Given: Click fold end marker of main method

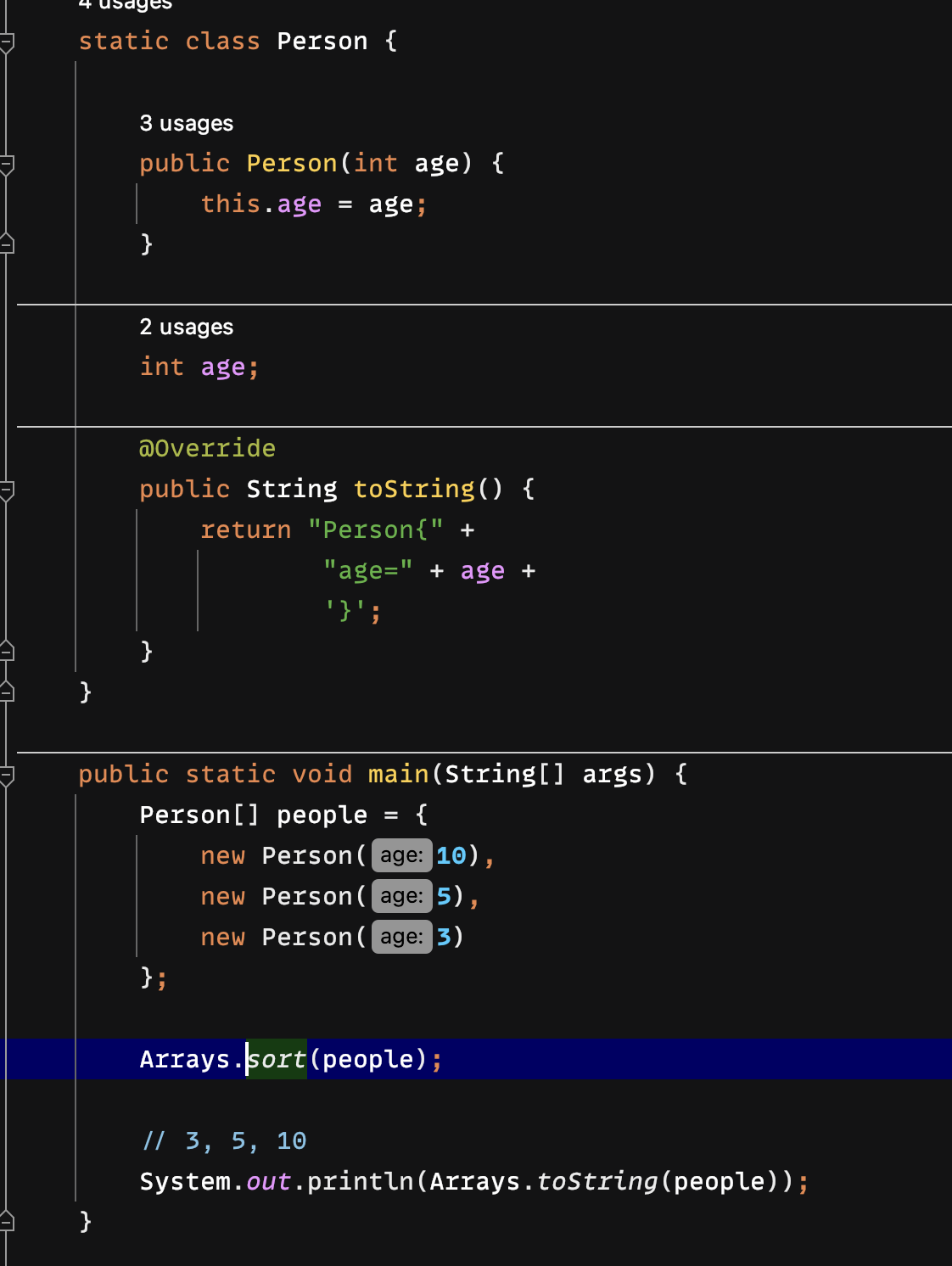Looking at the screenshot, I should [7, 1222].
